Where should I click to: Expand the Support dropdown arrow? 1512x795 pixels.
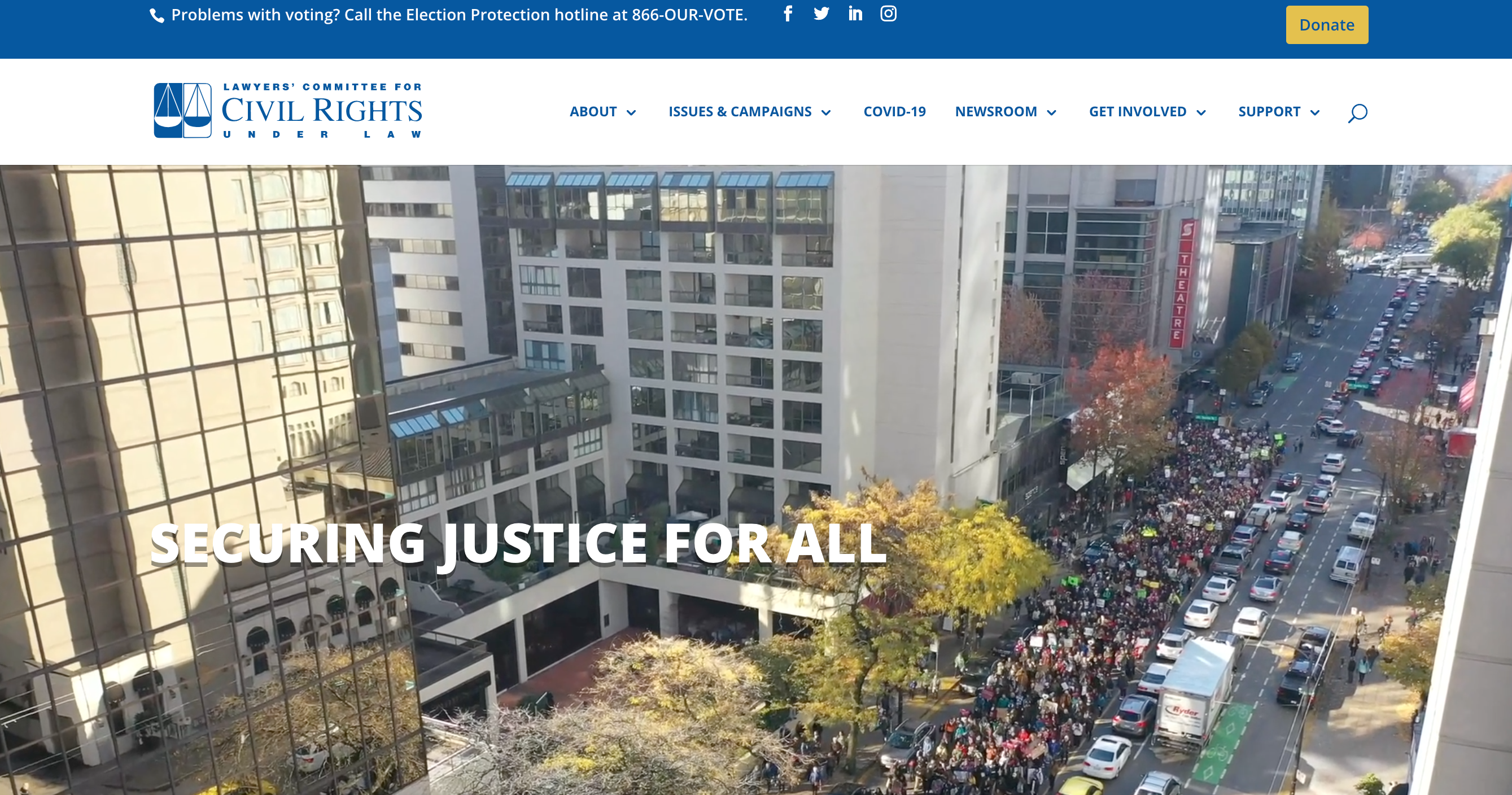pos(1315,113)
